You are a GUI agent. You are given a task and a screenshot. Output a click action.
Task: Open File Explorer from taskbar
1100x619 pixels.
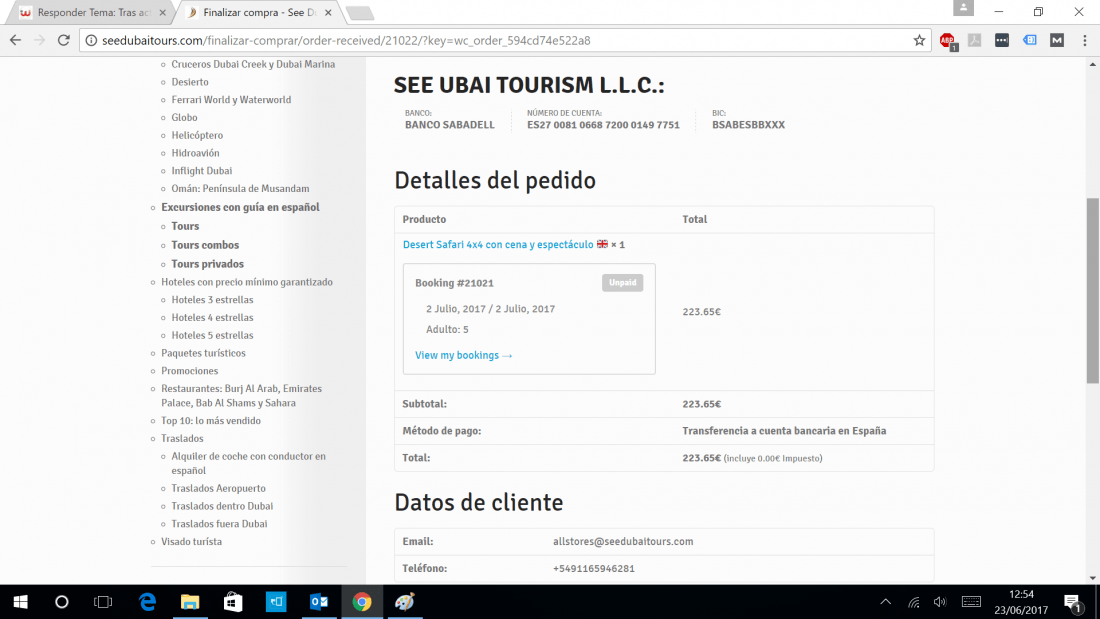pos(190,602)
